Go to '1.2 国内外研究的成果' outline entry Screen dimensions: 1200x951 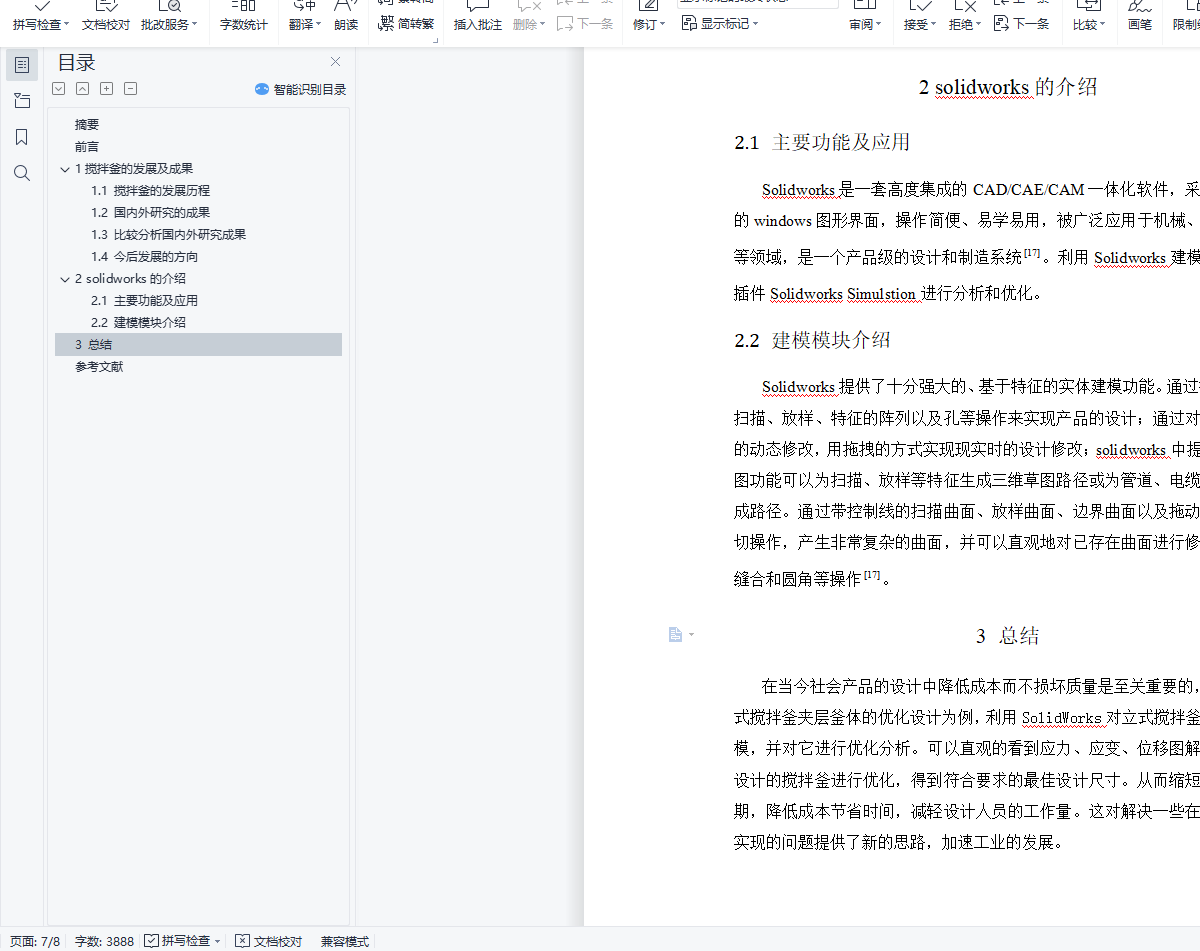[150, 213]
